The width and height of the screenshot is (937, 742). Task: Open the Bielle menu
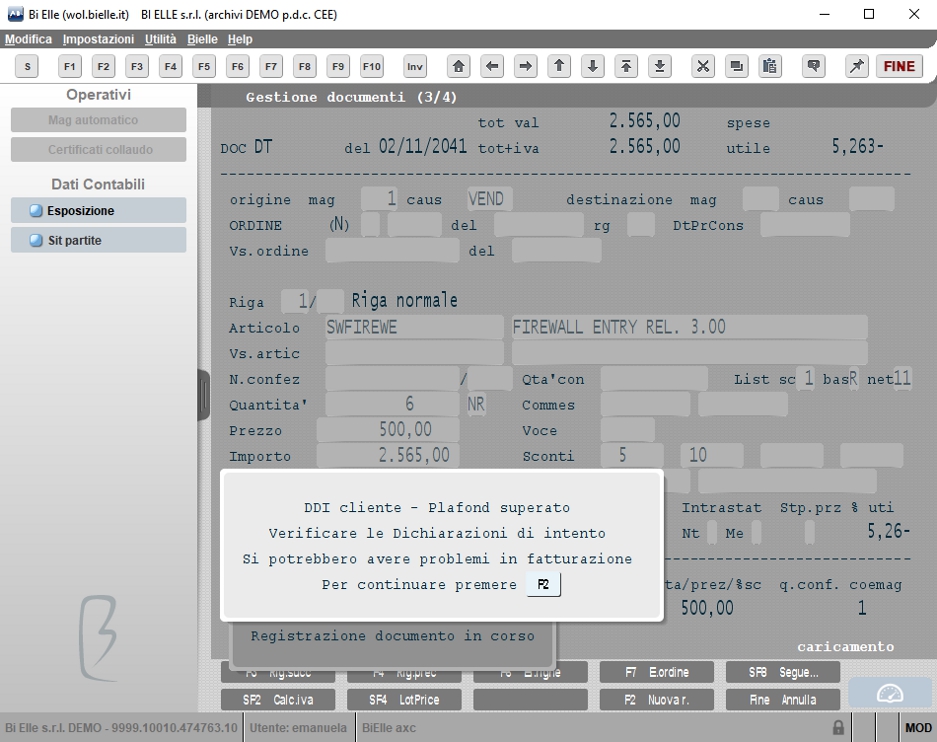point(202,39)
